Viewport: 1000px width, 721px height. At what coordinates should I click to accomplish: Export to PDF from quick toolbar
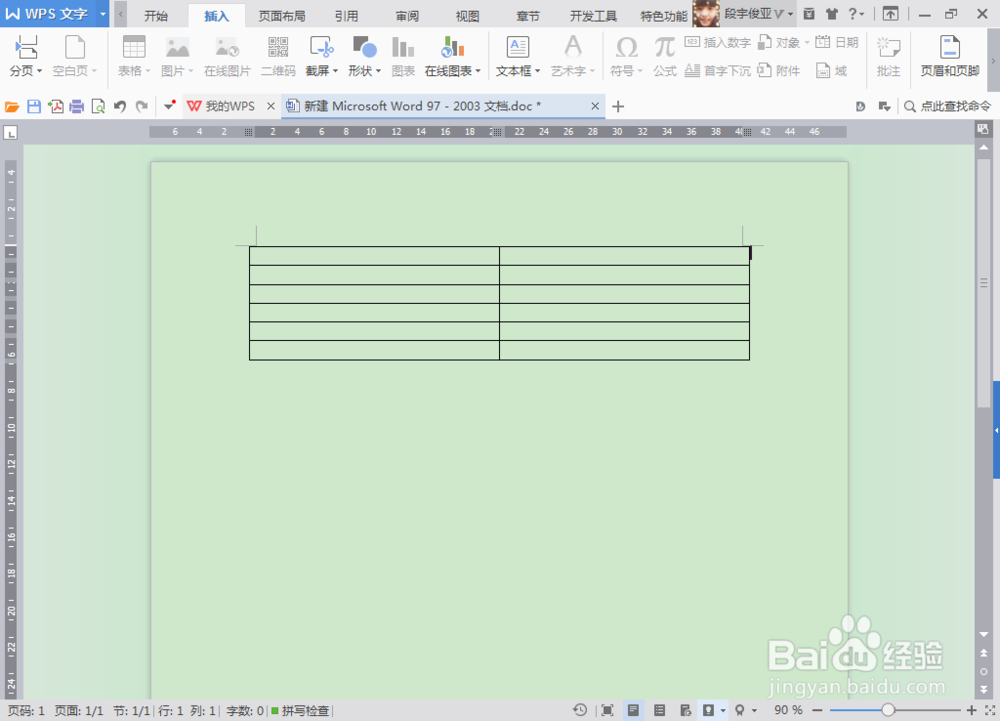click(55, 106)
